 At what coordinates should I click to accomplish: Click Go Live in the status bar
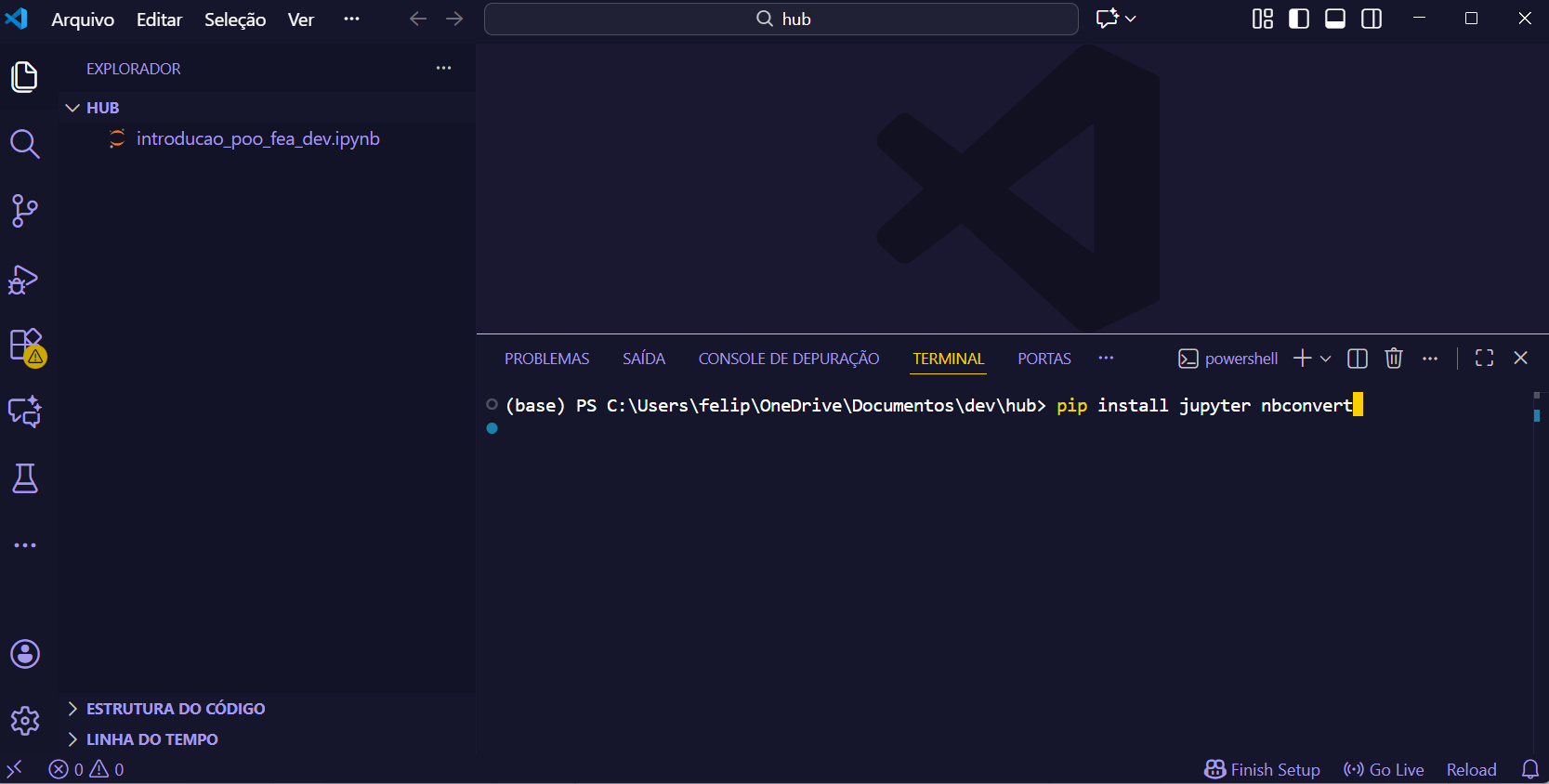click(x=1384, y=769)
